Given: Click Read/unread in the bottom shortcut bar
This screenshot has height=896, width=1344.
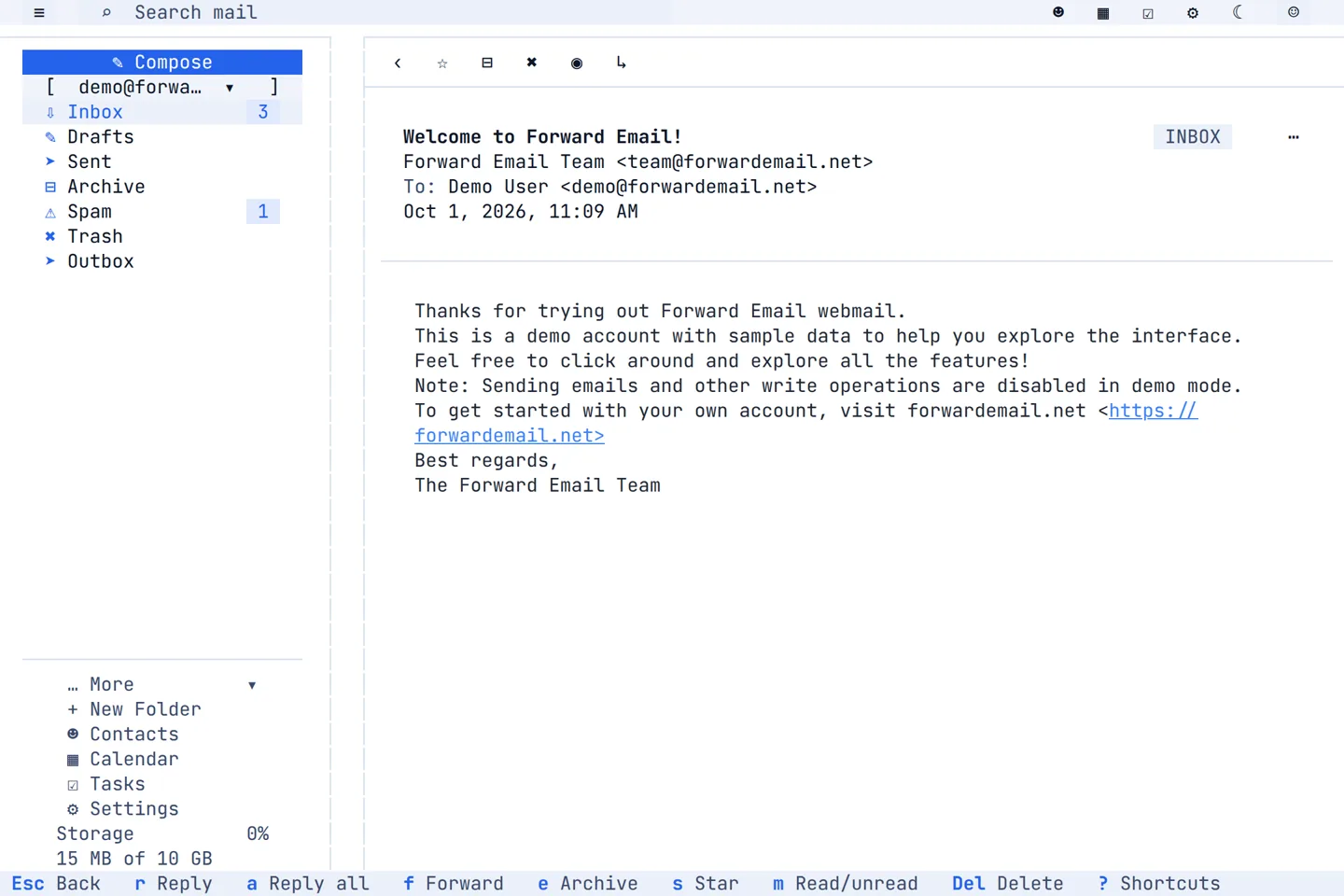Looking at the screenshot, I should point(846,884).
